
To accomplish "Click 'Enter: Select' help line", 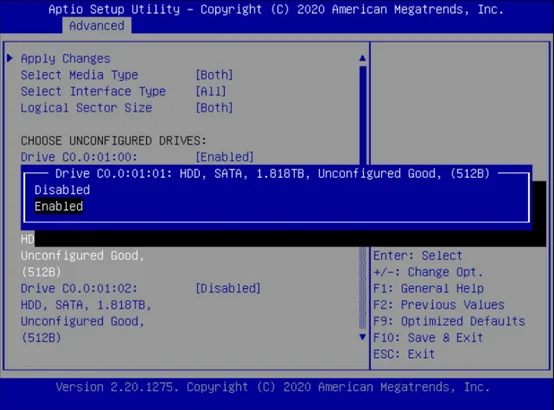I will tap(418, 256).
